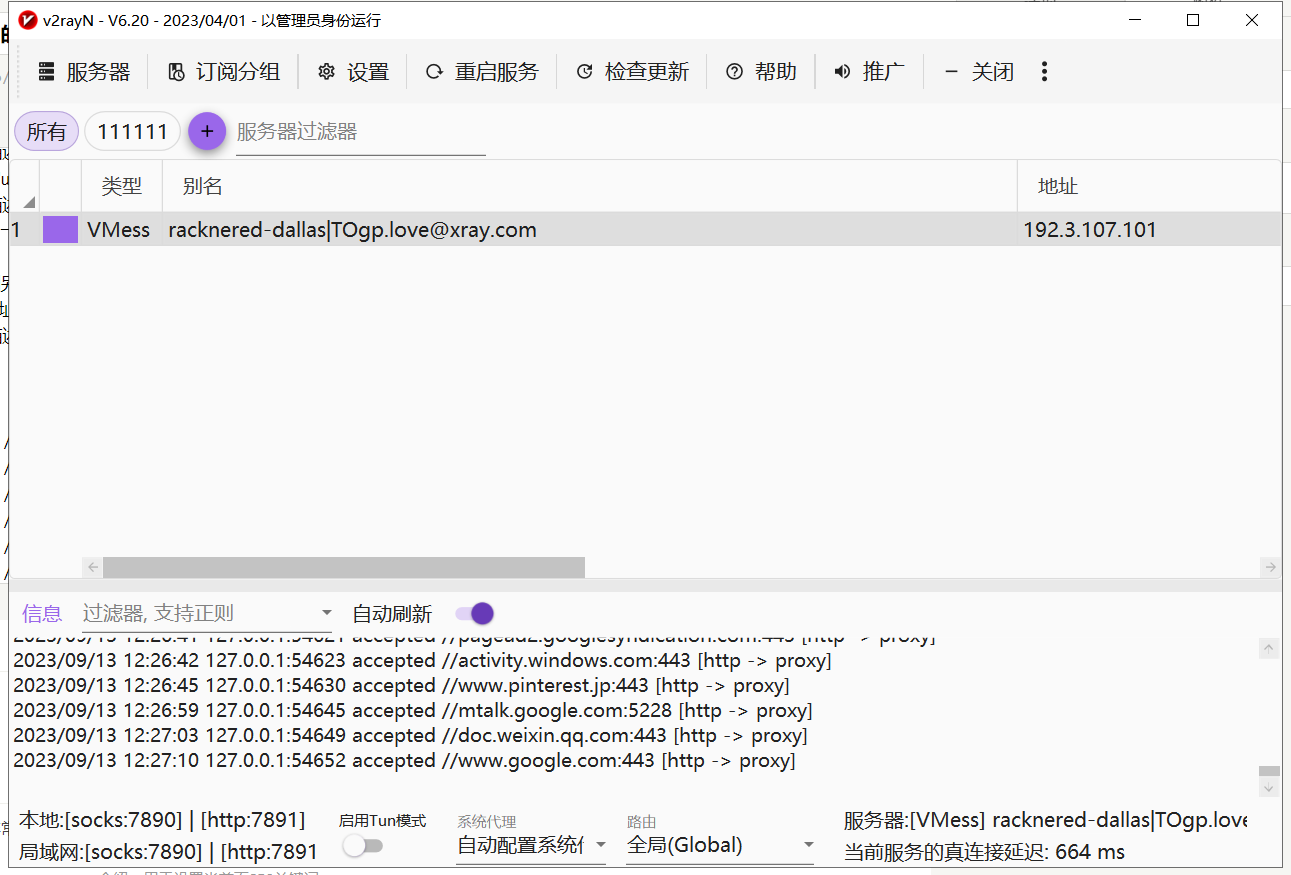Screen dimensions: 1291x875
Task: Toggle the 启用Tun模式 switch
Action: (362, 846)
